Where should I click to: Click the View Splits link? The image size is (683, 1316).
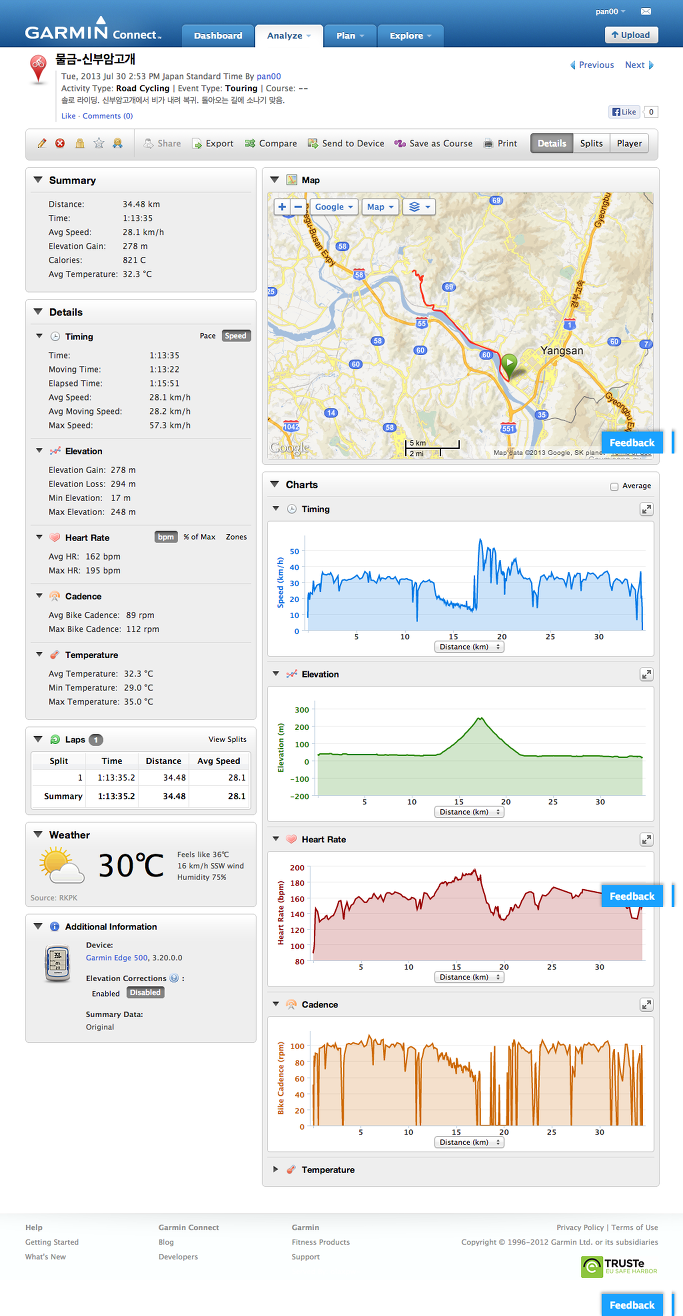click(x=227, y=739)
